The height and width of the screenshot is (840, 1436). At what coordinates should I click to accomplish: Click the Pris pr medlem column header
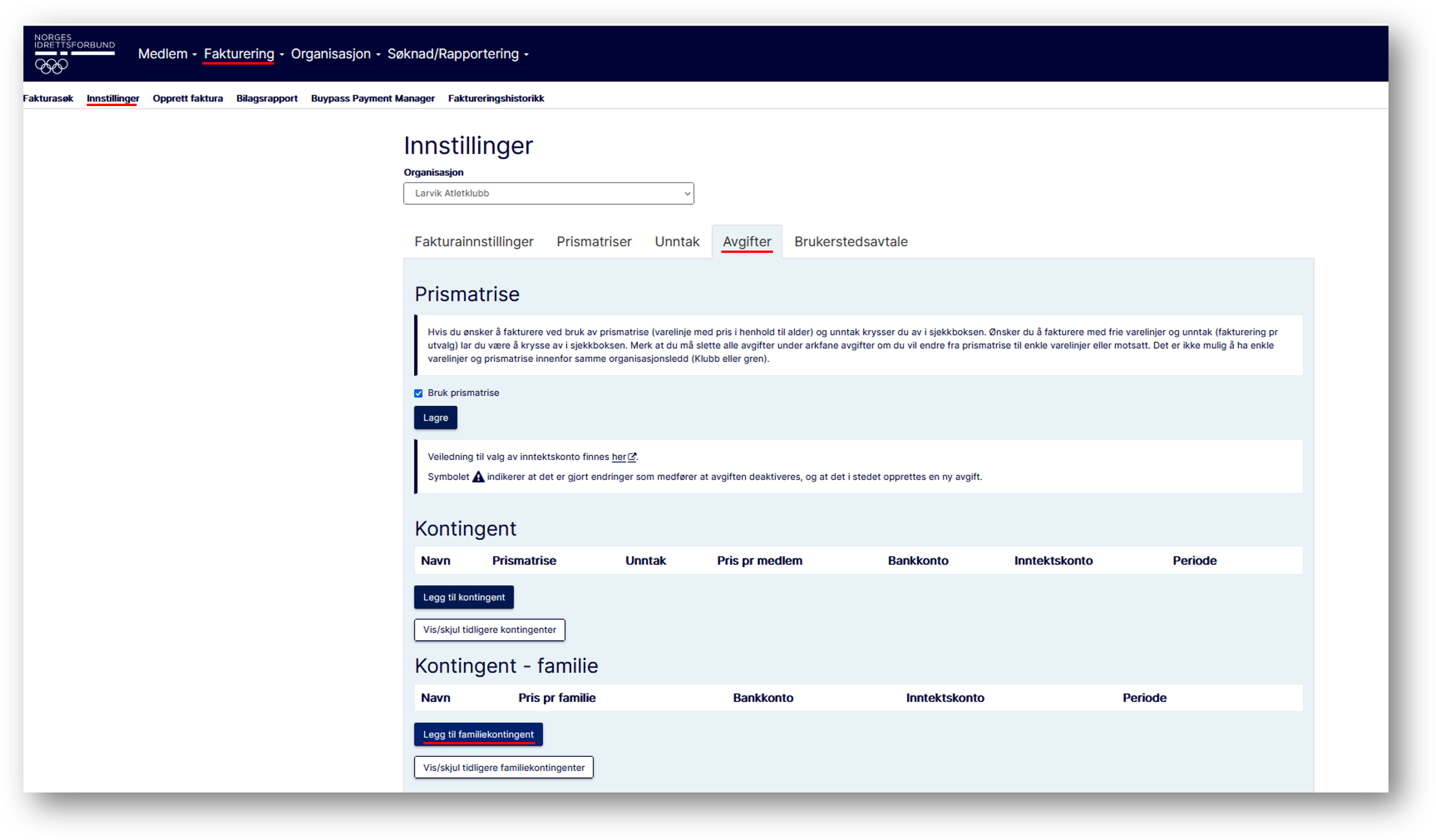[x=759, y=561]
